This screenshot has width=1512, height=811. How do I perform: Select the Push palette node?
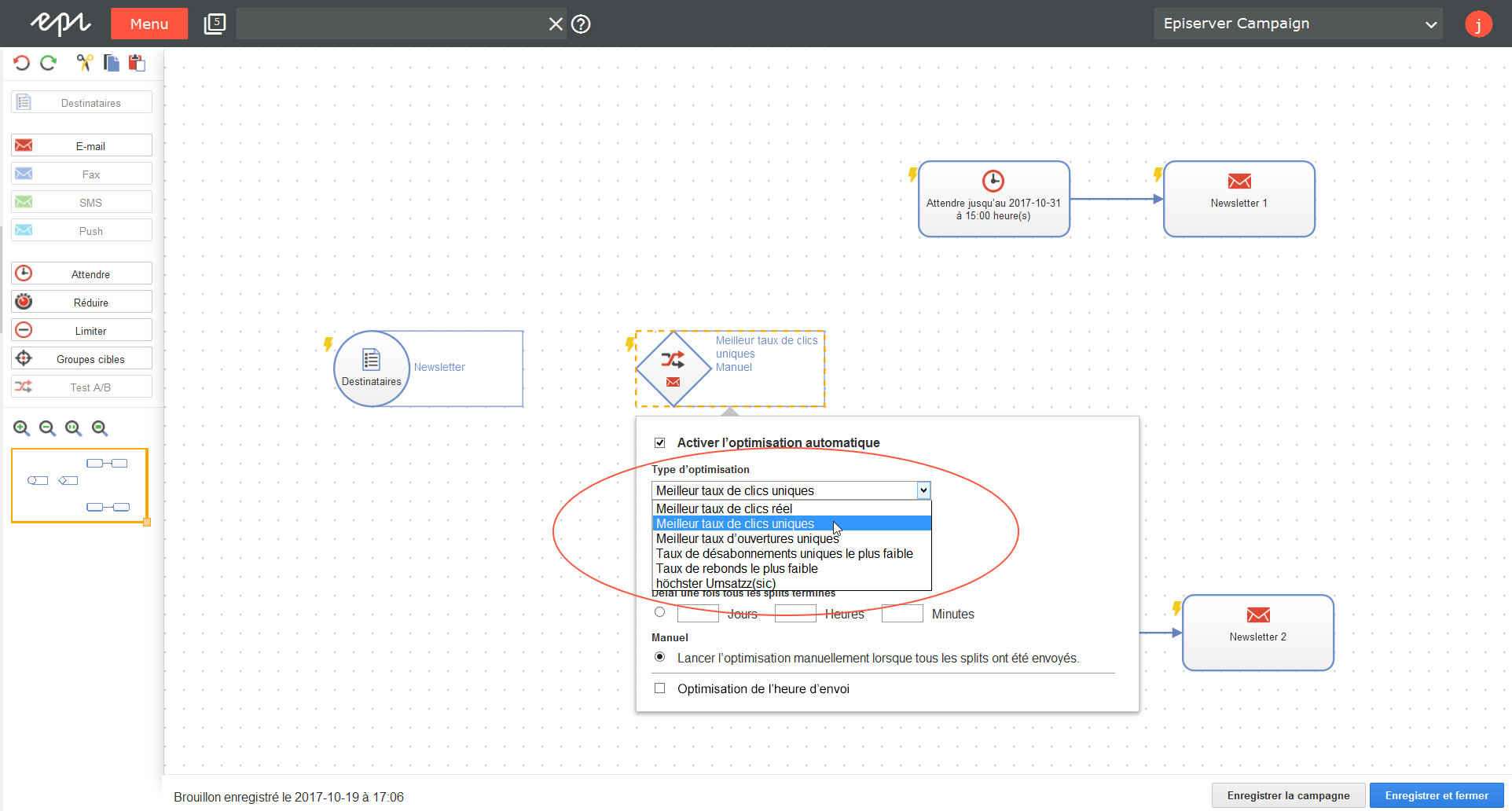pos(82,230)
